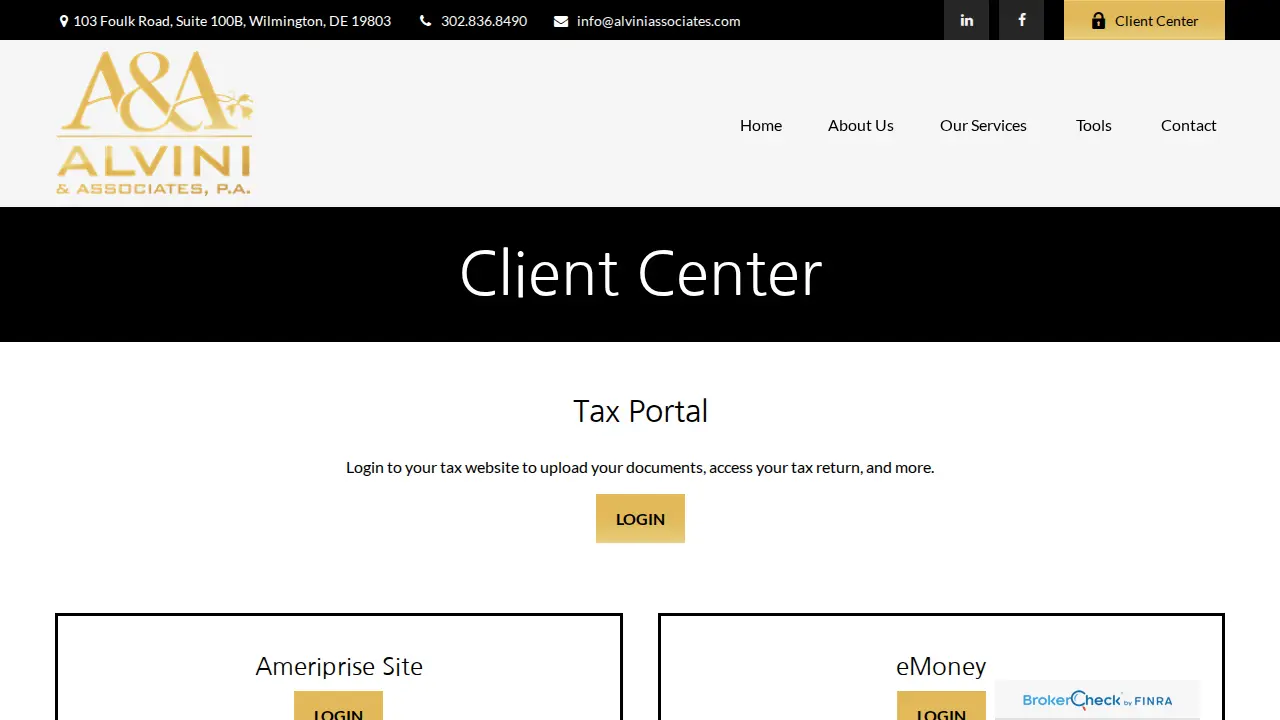Open the Facebook icon link
The width and height of the screenshot is (1280, 720).
[x=1021, y=20]
